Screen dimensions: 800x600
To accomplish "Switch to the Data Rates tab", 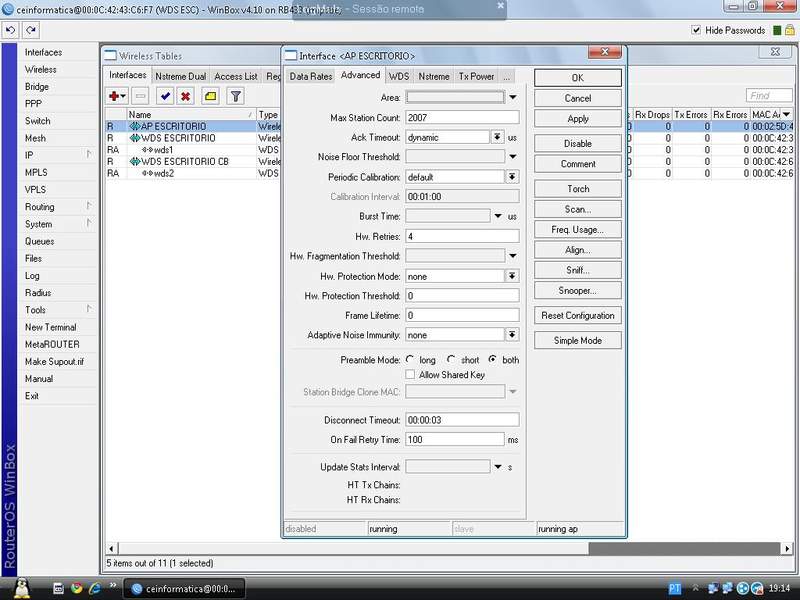I will click(310, 76).
